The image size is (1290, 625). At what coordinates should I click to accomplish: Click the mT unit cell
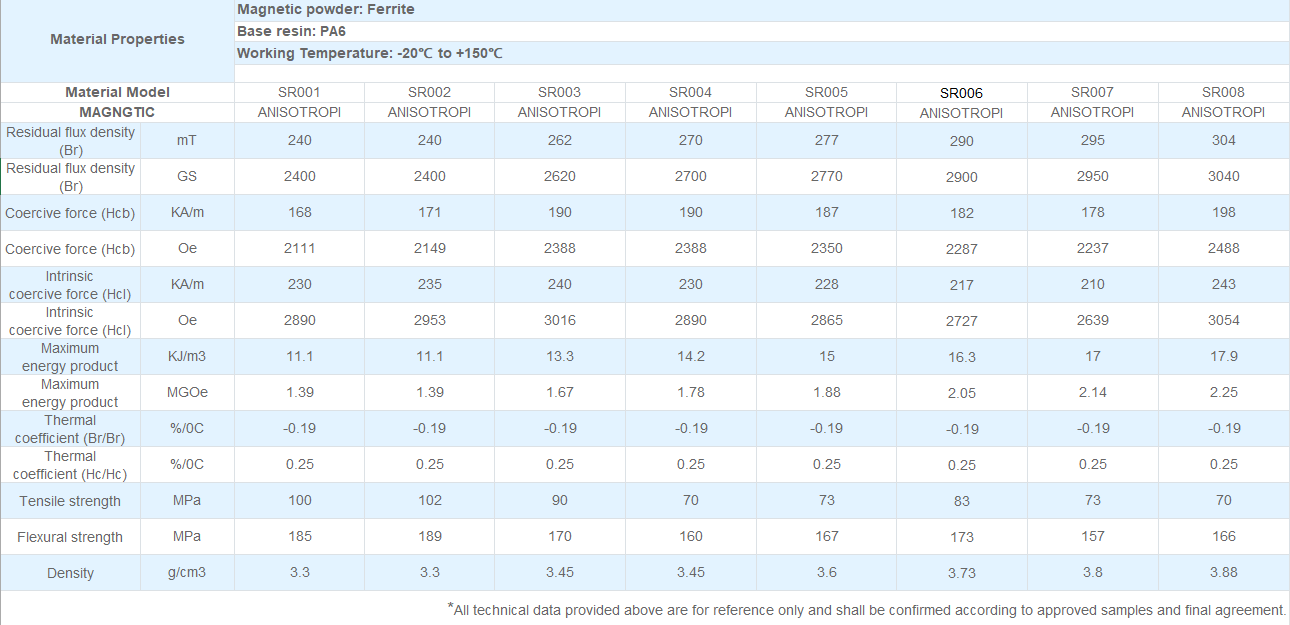(x=186, y=141)
